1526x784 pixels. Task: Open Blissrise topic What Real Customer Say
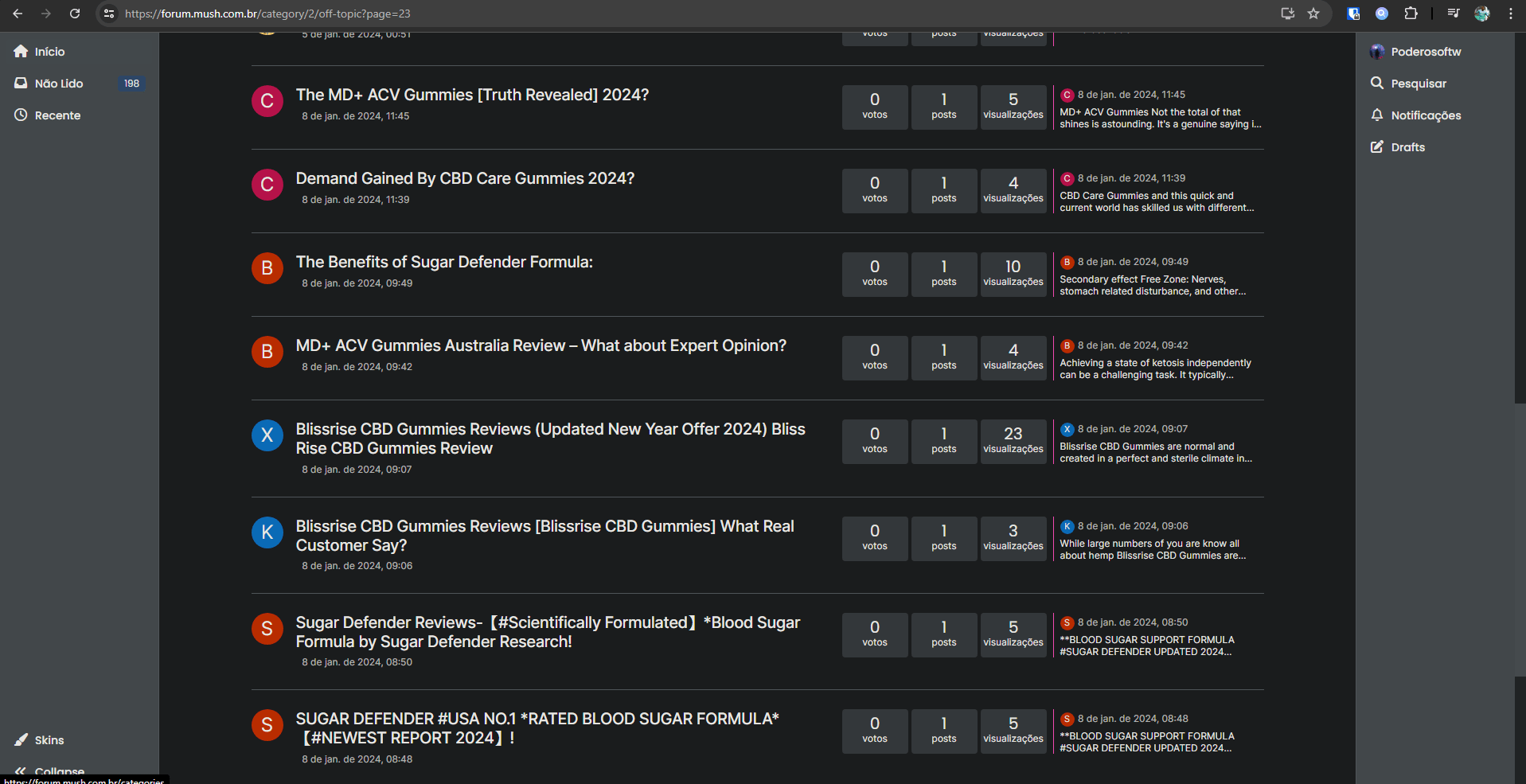544,536
